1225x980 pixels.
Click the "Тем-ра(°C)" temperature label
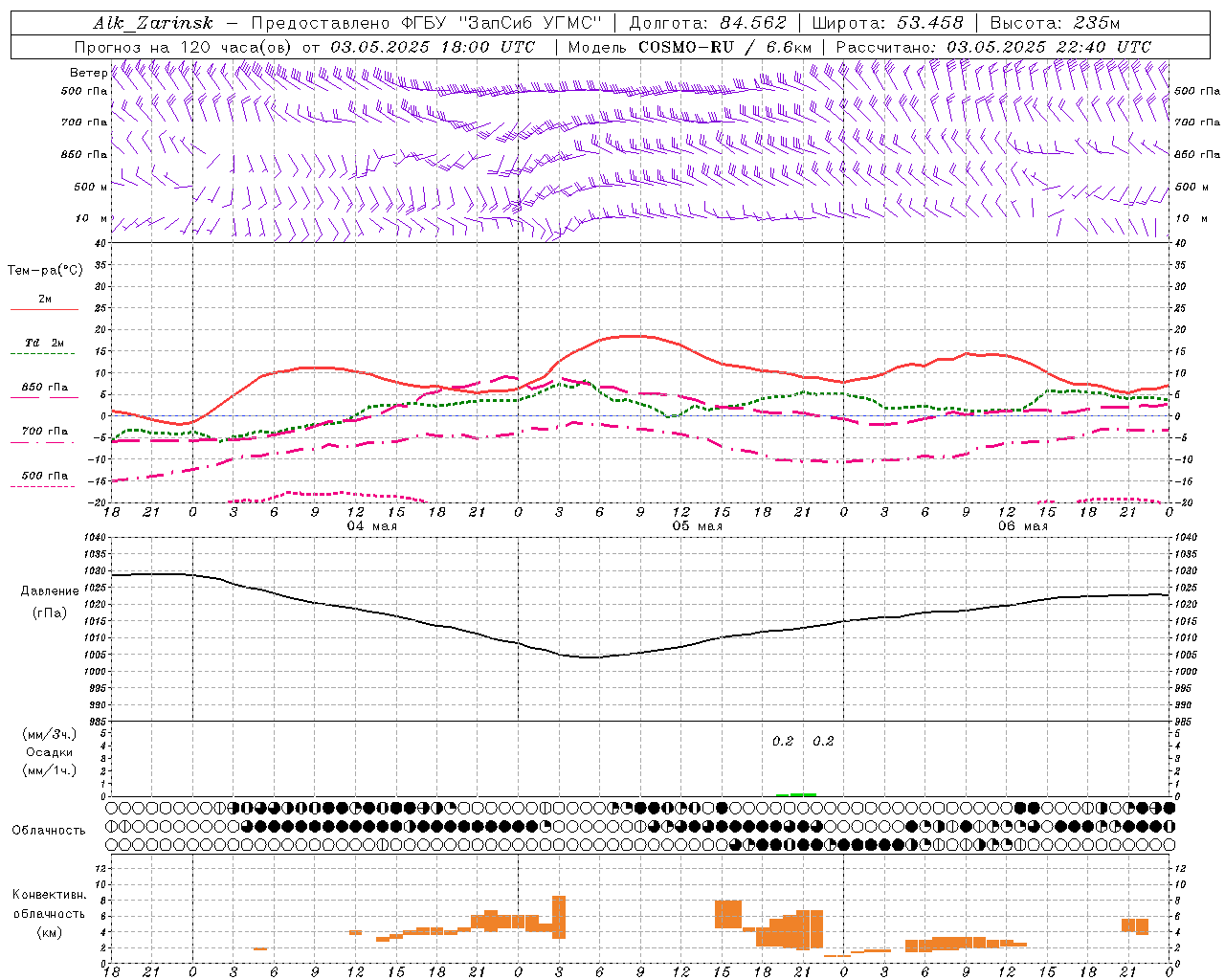[x=45, y=270]
